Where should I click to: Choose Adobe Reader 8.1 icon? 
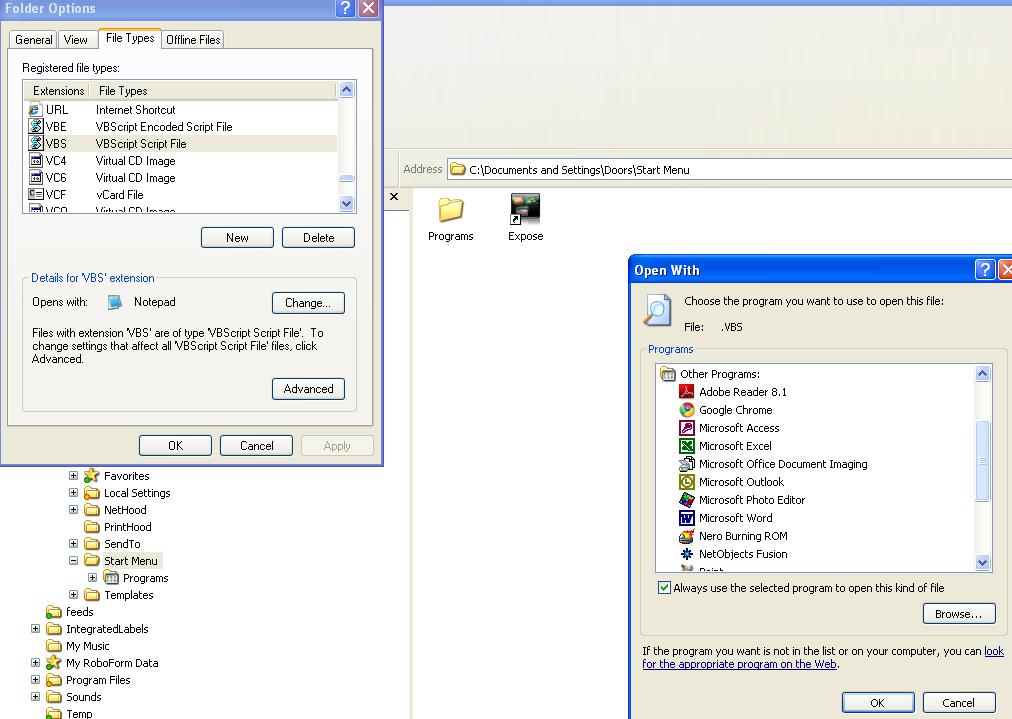point(687,392)
